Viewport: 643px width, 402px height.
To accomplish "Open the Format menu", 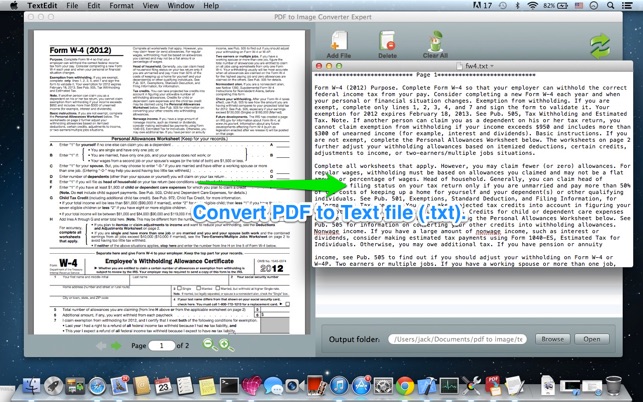I will click(x=121, y=6).
